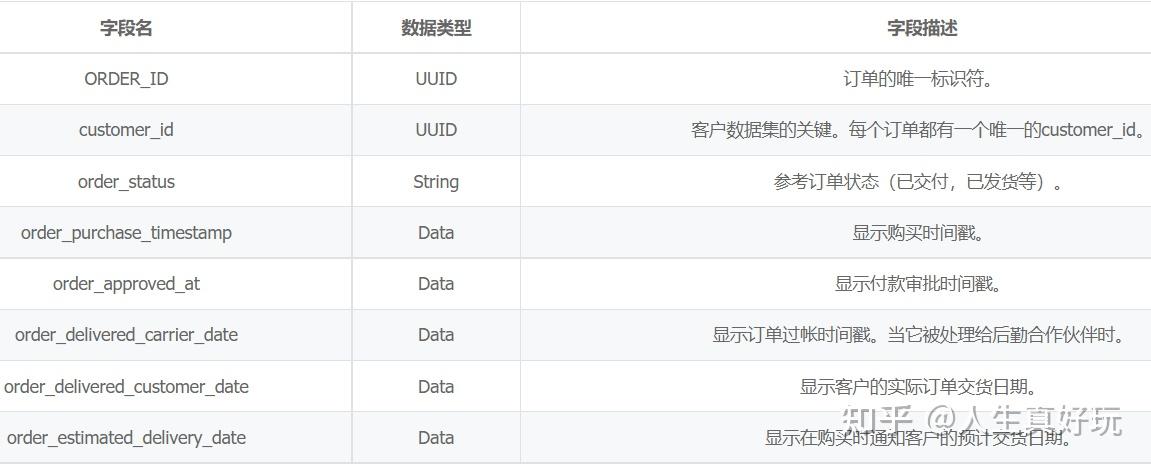
Task: Click the 参考订单状态 description cell
Action: click(918, 182)
